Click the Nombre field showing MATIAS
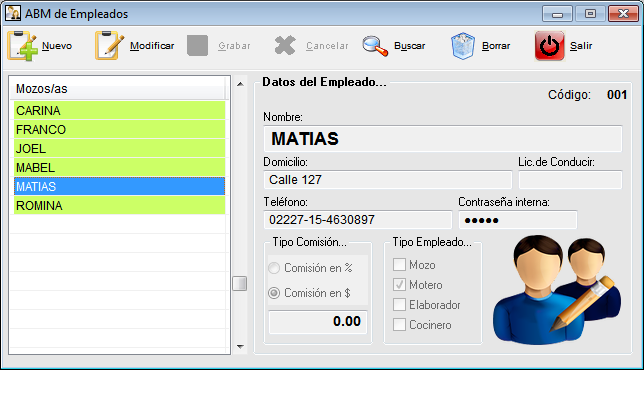Screen dimensions: 644x400 (443, 139)
